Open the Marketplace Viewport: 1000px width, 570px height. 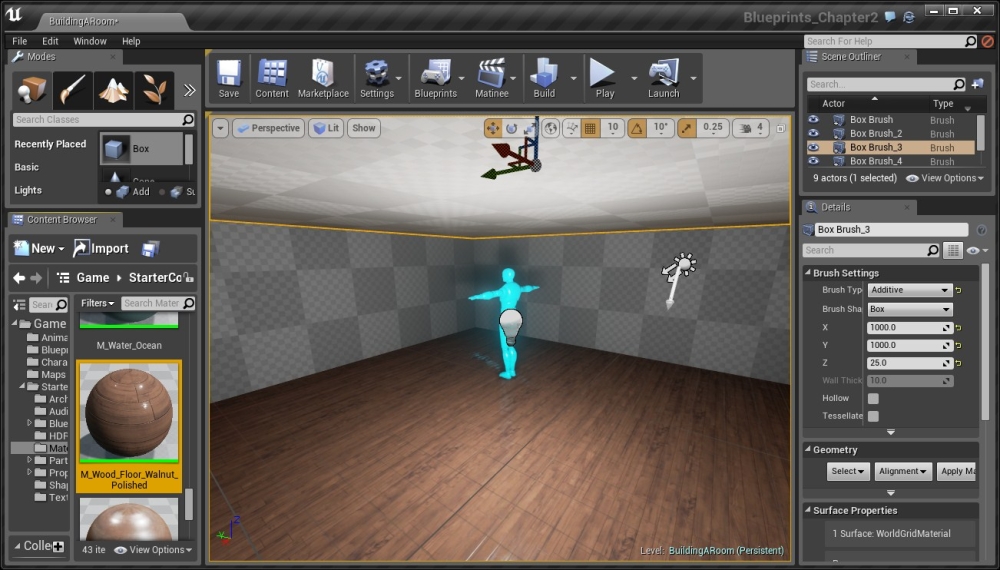[323, 79]
